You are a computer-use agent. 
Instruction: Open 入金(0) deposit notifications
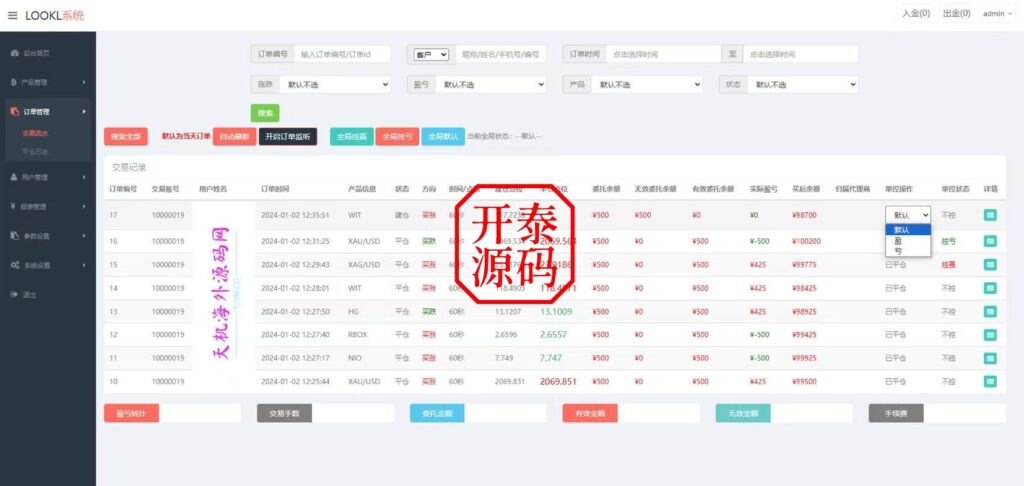click(x=916, y=13)
